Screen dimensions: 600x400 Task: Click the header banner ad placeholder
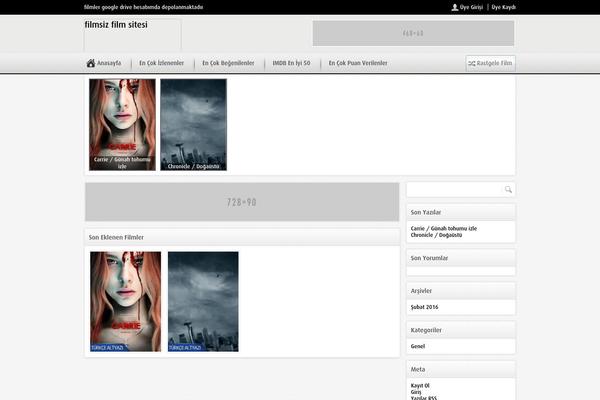(413, 33)
